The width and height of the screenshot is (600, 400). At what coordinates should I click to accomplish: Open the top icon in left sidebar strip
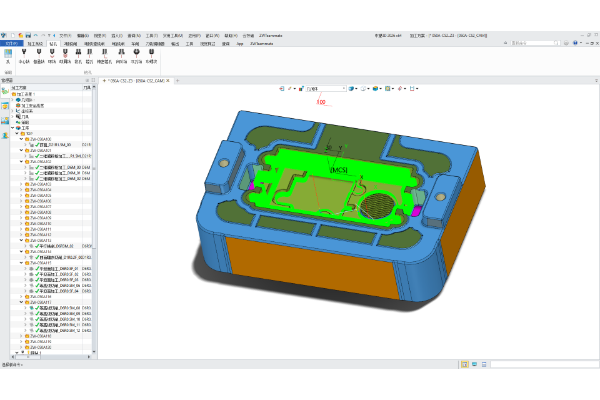pos(5,91)
